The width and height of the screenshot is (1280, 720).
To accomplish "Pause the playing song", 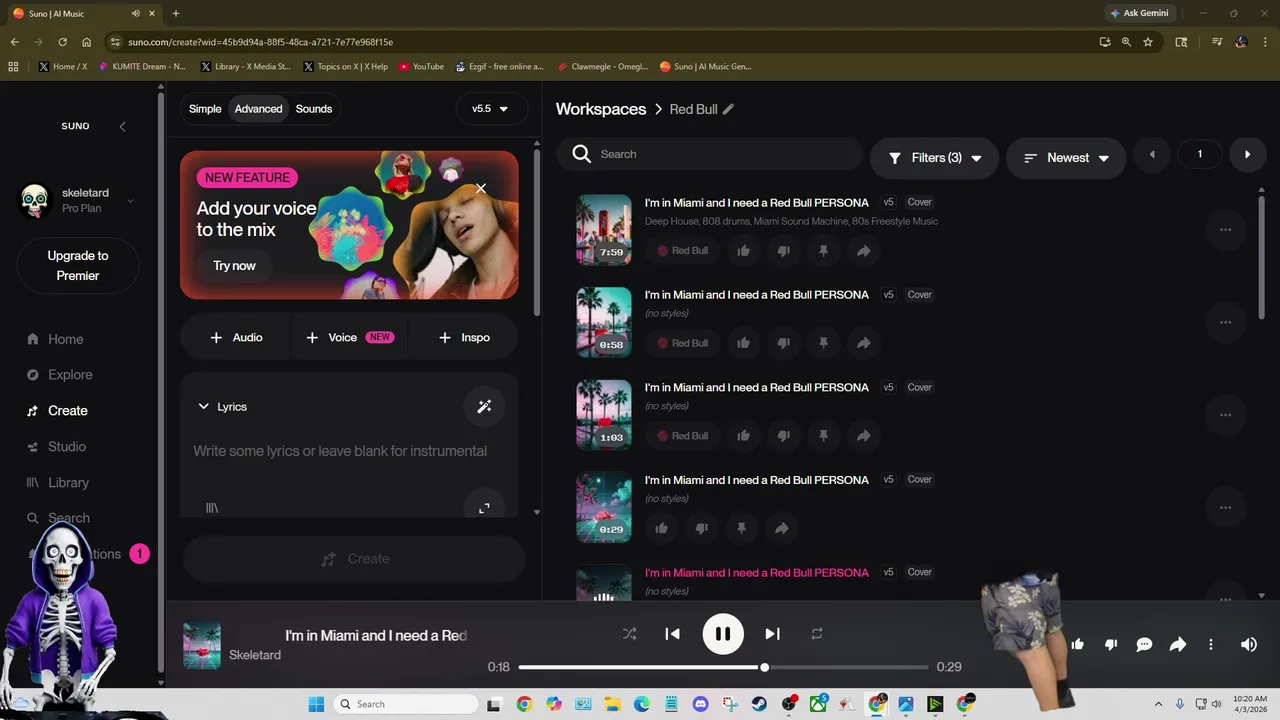I will 723,634.
